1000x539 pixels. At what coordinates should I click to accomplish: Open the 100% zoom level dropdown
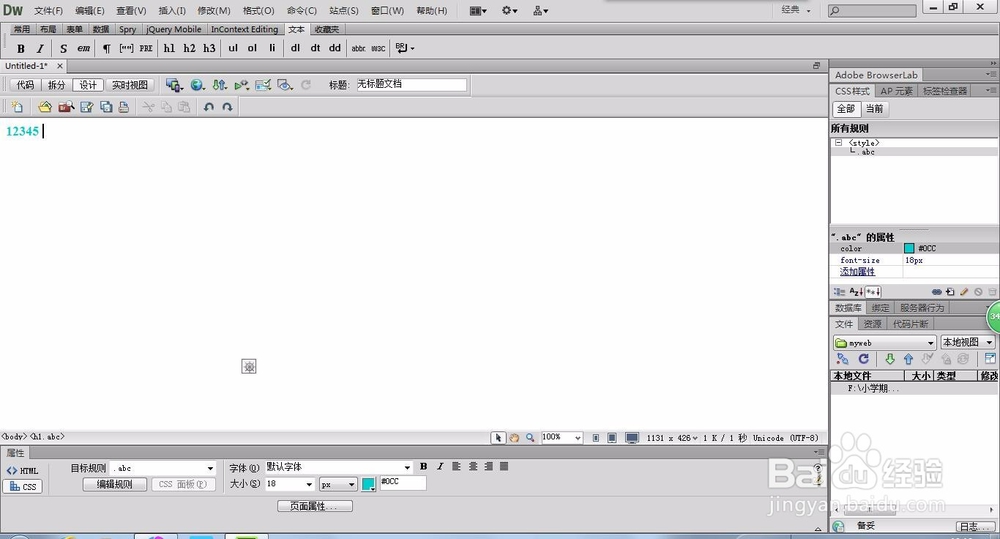tap(577, 438)
